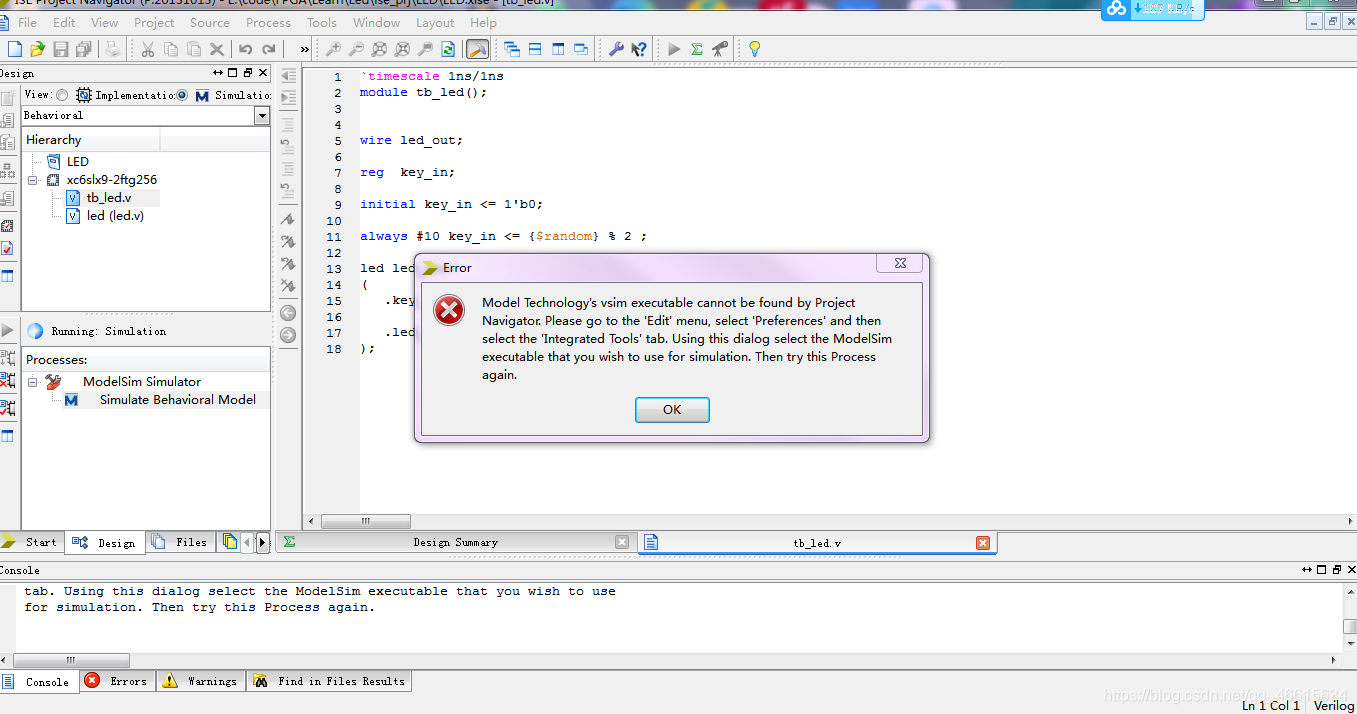Screen dimensions: 1357x714
Task: Click the highlighted hammer tool icon
Action: (478, 49)
